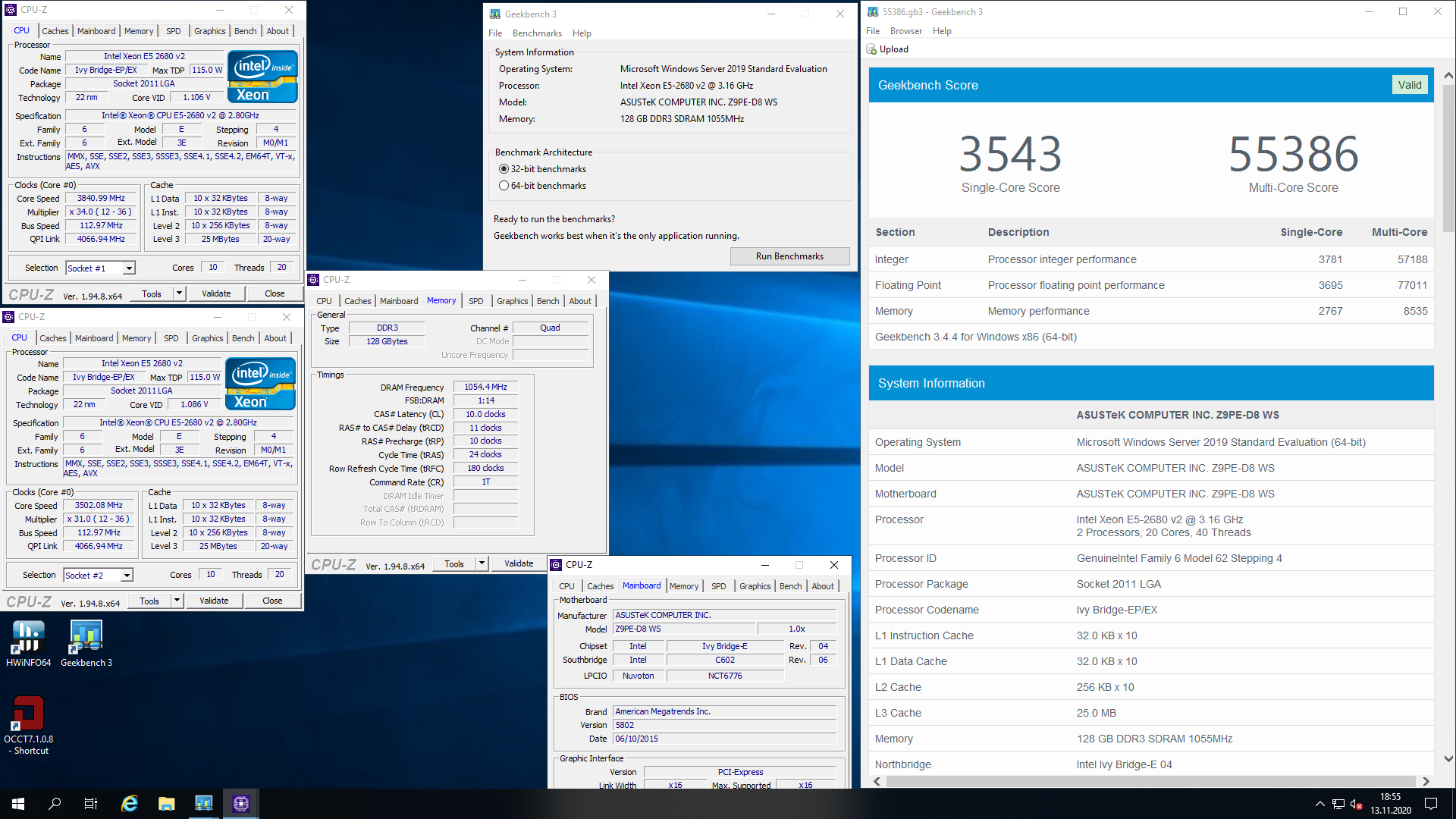Launch Internet Explorer from the taskbar
The height and width of the screenshot is (819, 1456).
(130, 804)
